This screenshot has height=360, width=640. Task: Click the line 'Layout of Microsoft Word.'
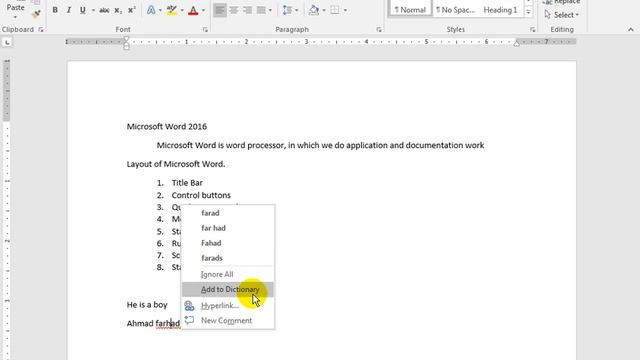(x=176, y=164)
